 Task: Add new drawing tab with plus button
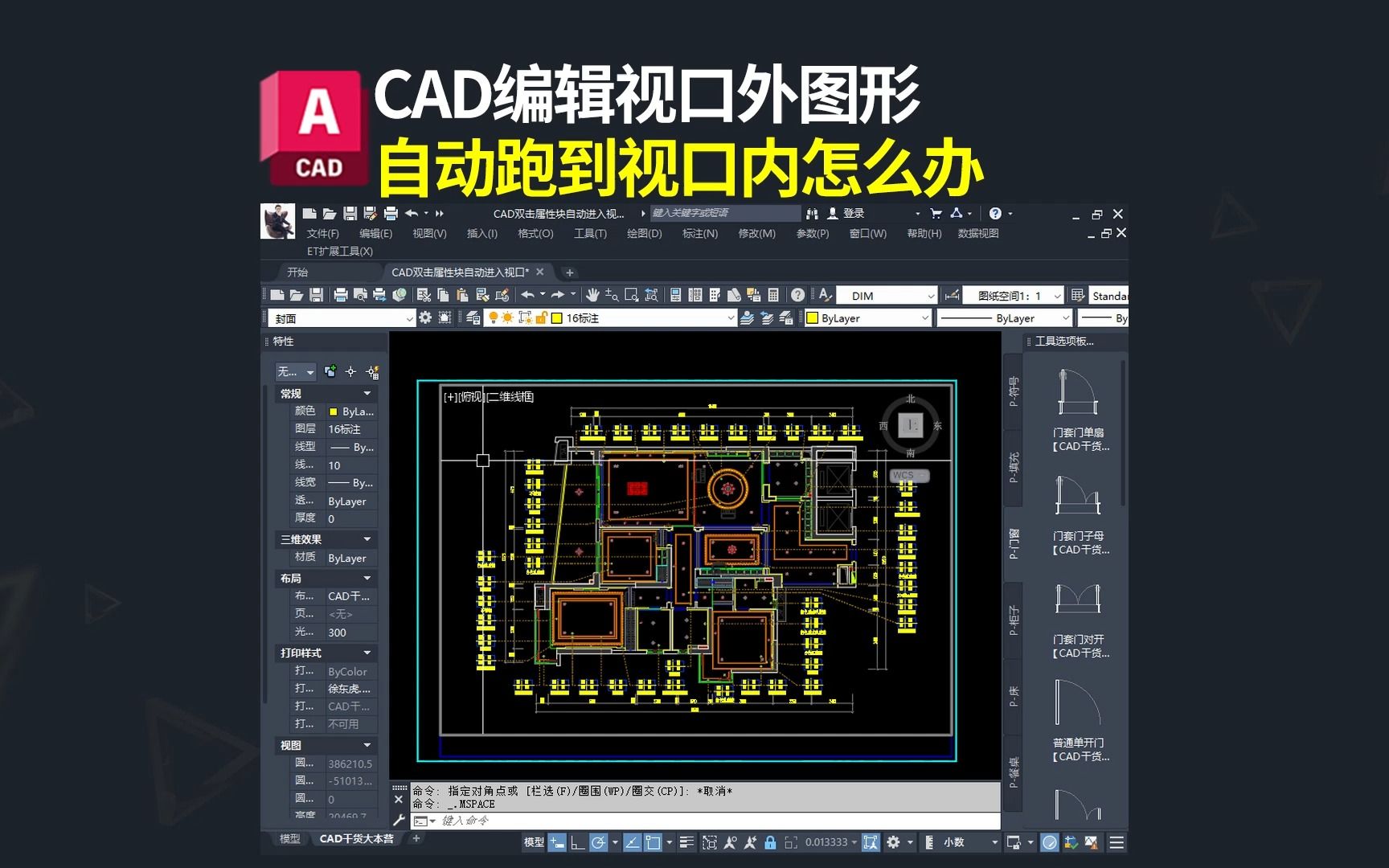pyautogui.click(x=570, y=272)
